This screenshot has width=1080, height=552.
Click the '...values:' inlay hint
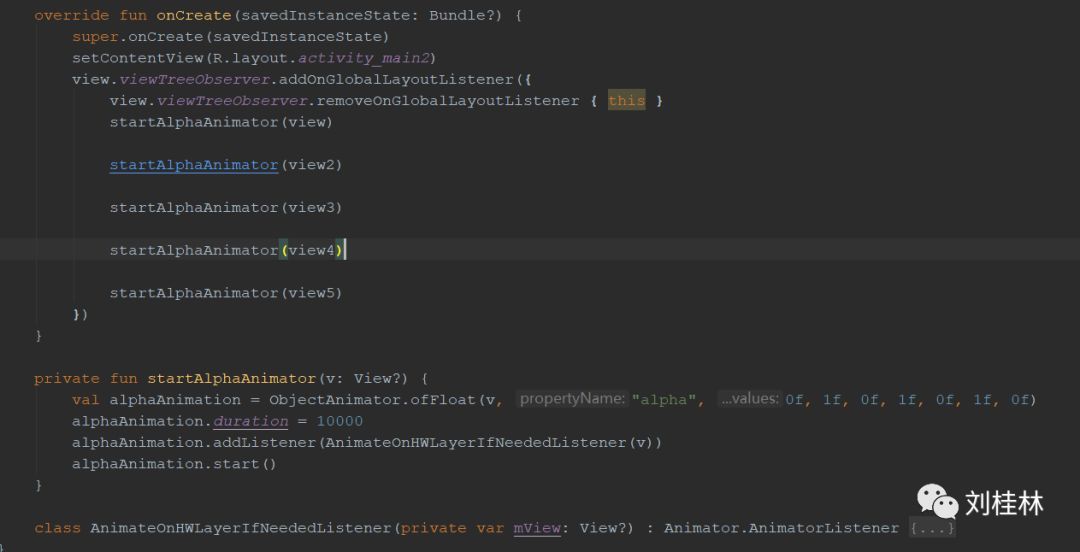[x=749, y=399]
